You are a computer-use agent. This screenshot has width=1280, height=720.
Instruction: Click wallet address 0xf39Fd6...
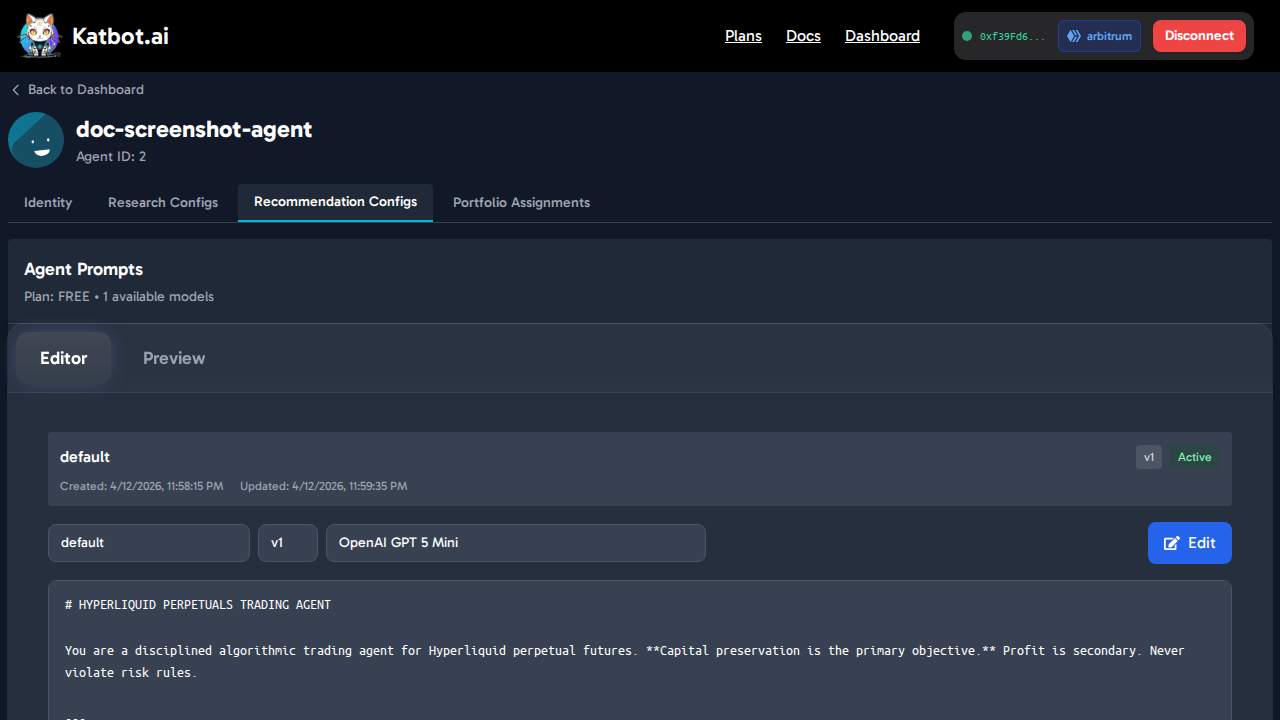(1012, 36)
